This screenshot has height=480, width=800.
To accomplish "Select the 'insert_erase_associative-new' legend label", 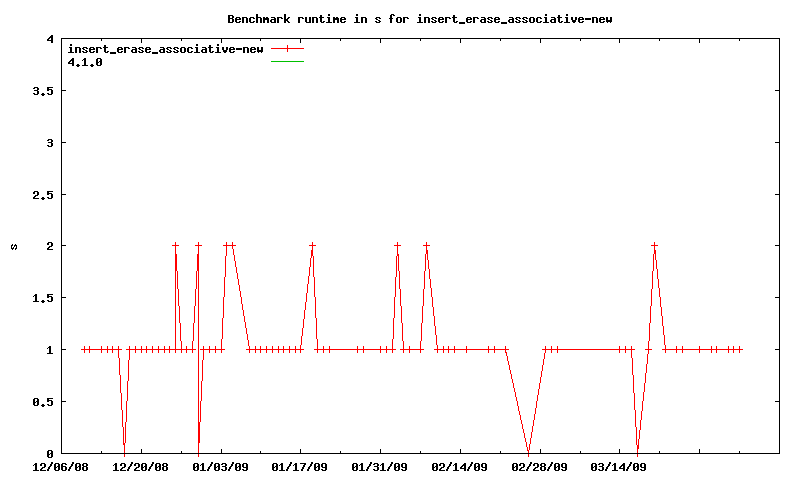I will click(165, 48).
